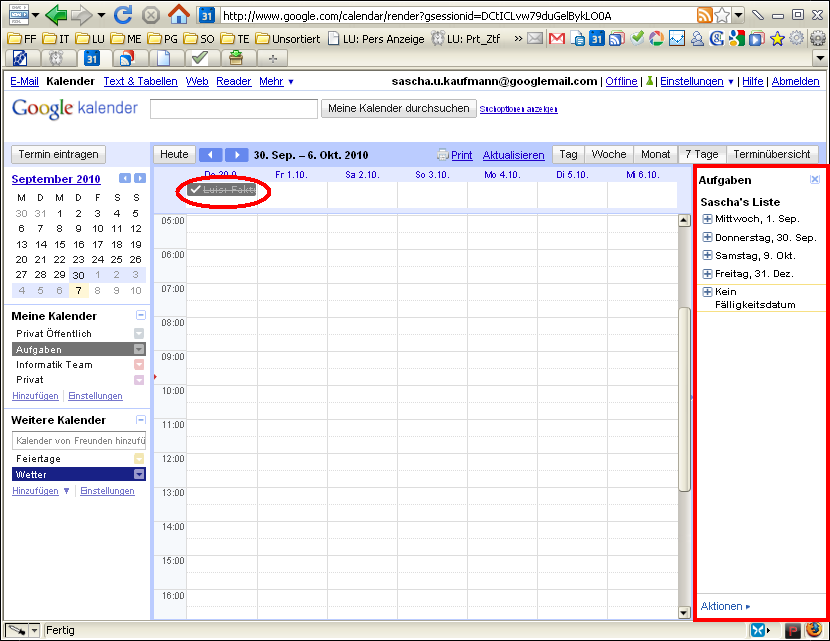830x641 pixels.
Task: Open the finance chart toolbar icon
Action: [x=676, y=39]
